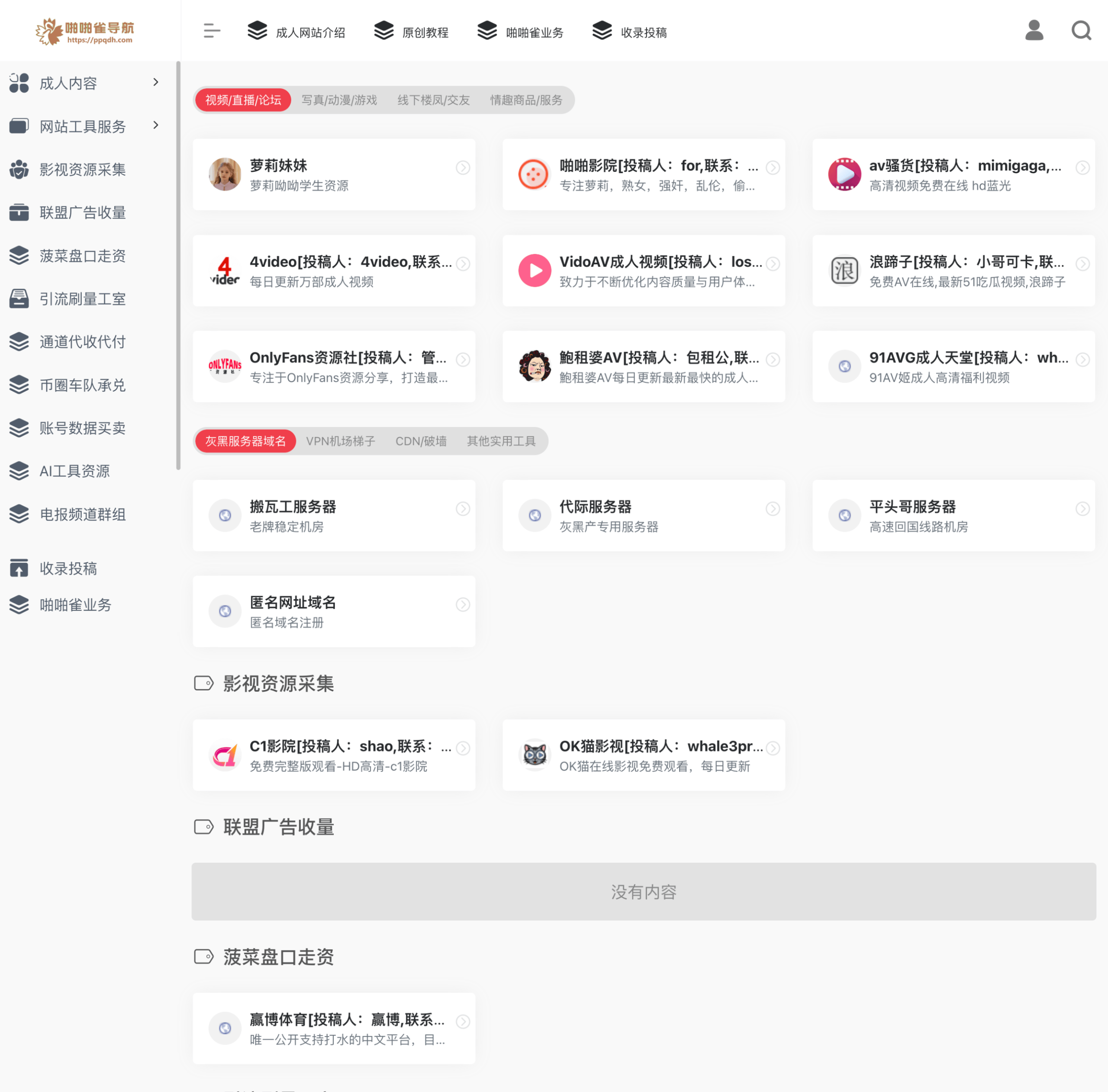Viewport: 1108px width, 1092px height.
Task: Switch to the CDN/破墙 tab
Action: (x=421, y=441)
